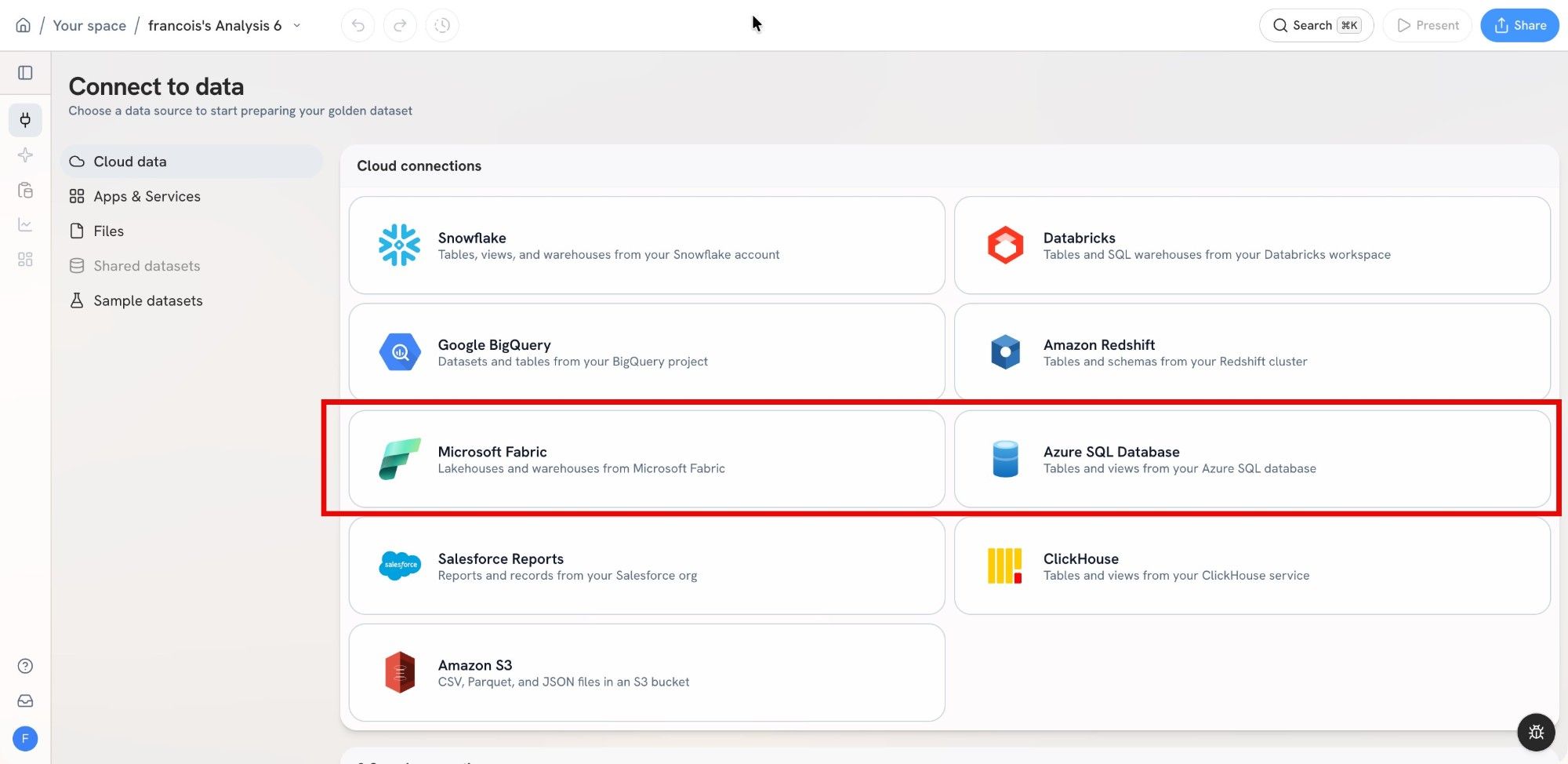Select the plug data connection icon

25,120
